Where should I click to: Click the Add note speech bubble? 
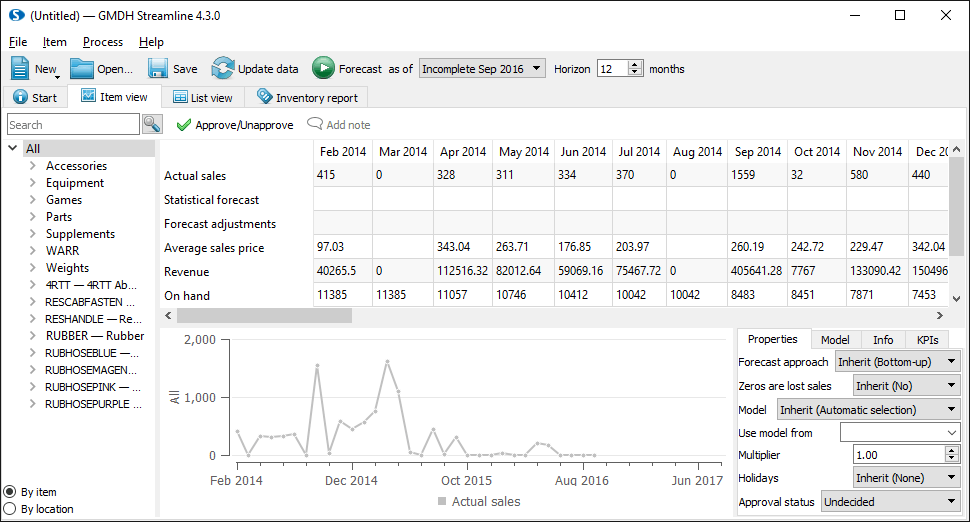tap(315, 125)
